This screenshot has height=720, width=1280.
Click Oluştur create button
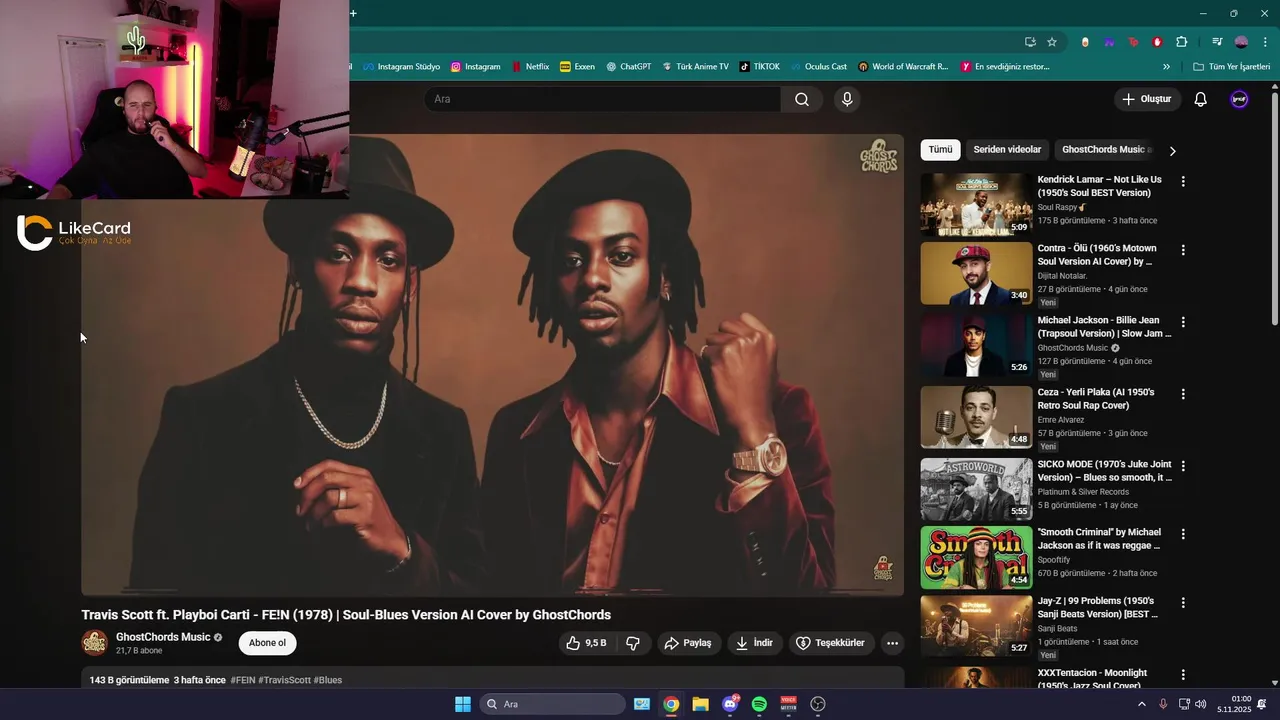click(x=1146, y=99)
